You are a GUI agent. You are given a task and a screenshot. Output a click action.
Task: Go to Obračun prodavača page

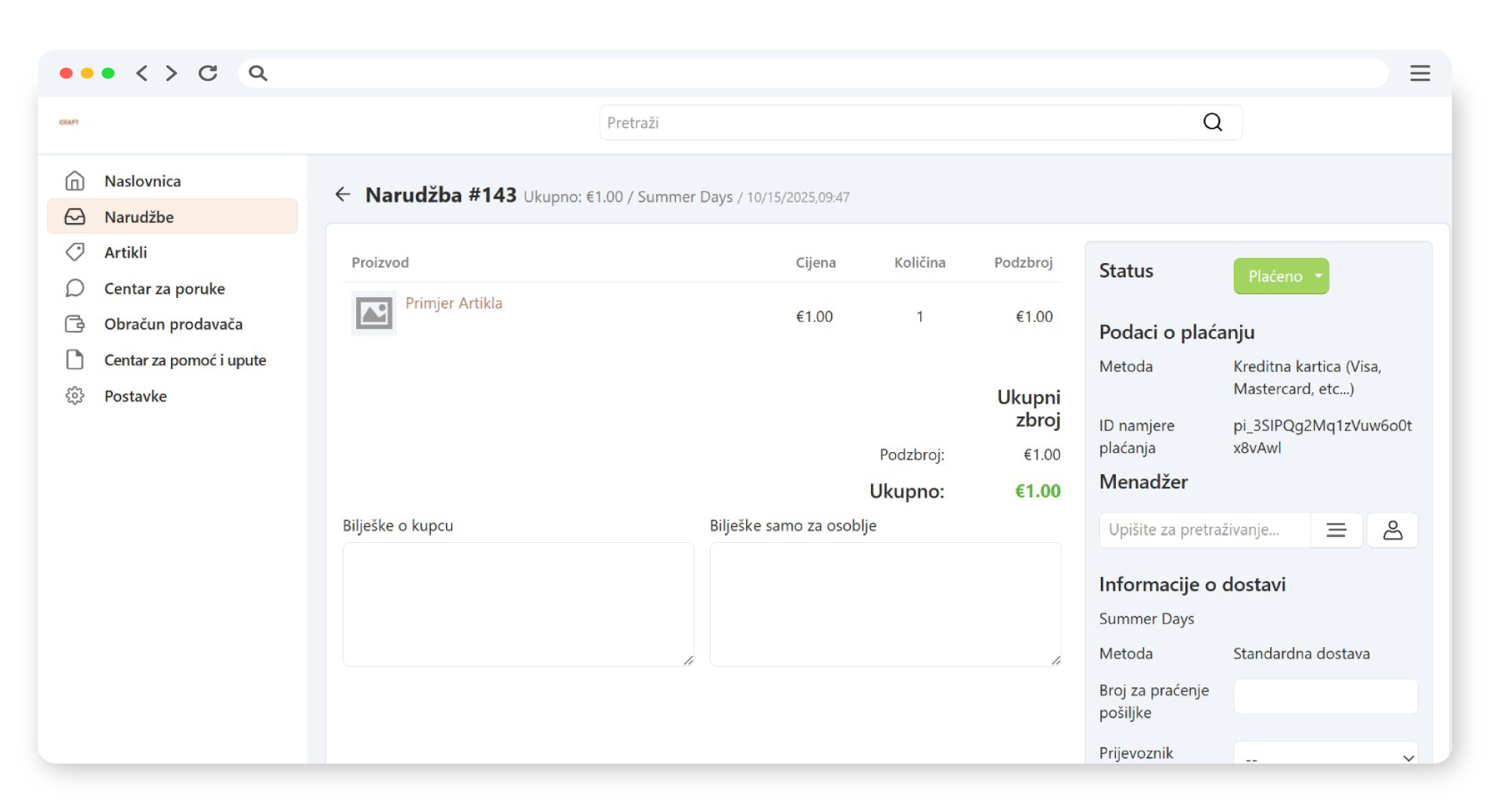pyautogui.click(x=173, y=324)
